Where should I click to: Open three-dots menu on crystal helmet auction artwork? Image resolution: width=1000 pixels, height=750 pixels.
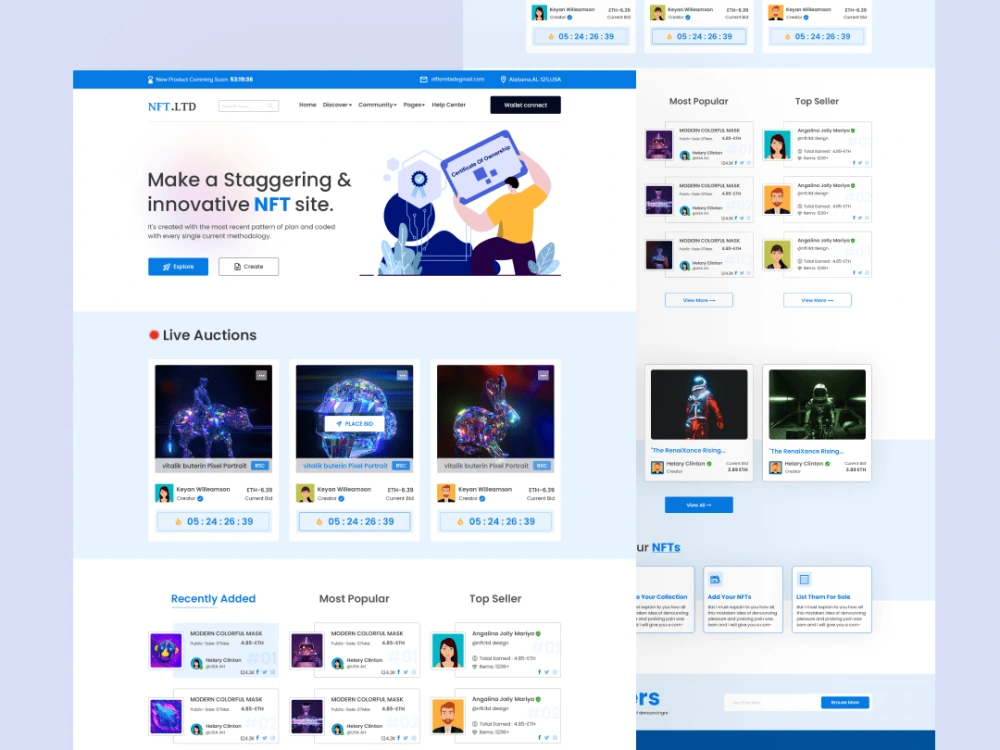click(402, 376)
